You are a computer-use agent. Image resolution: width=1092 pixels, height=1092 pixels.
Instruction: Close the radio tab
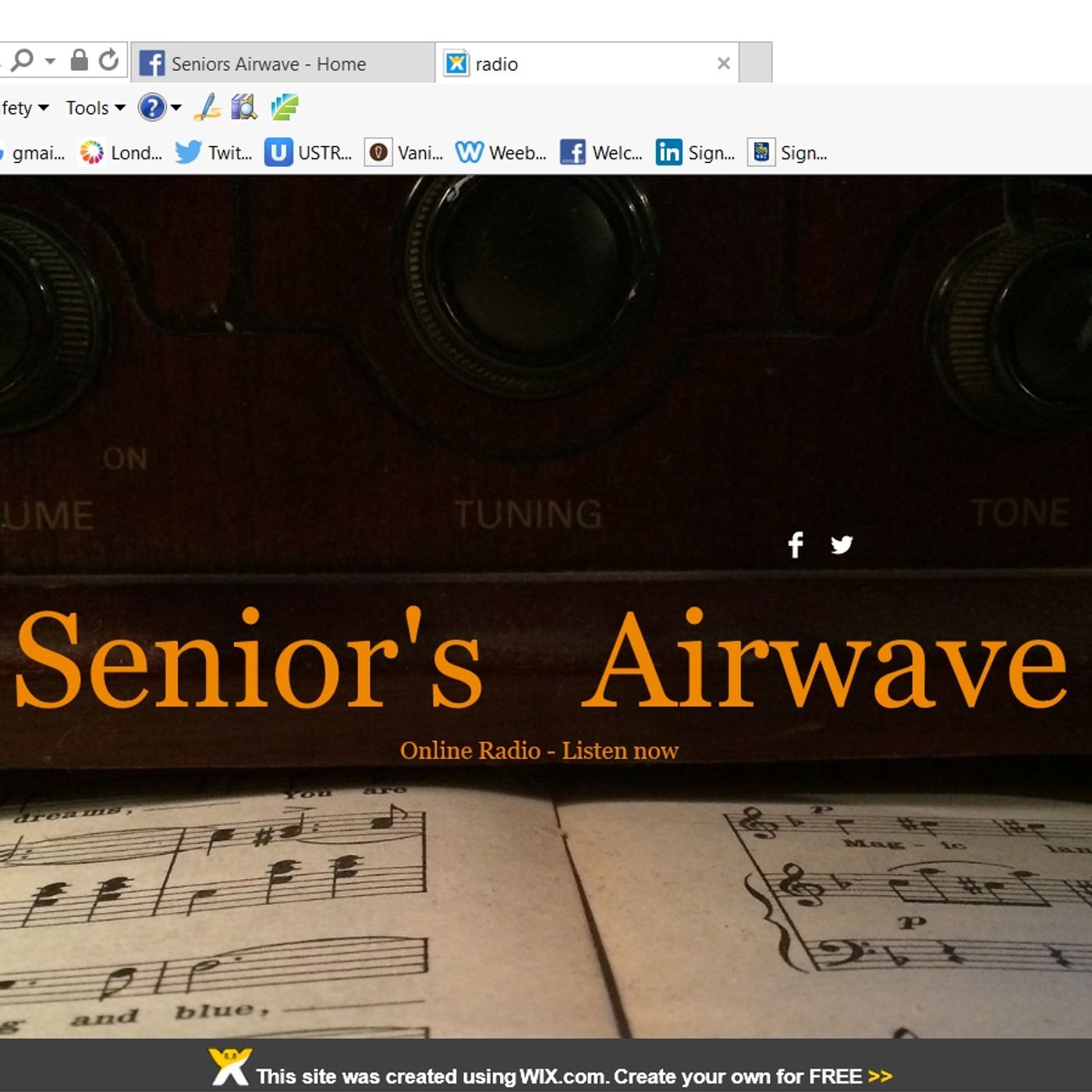click(723, 63)
